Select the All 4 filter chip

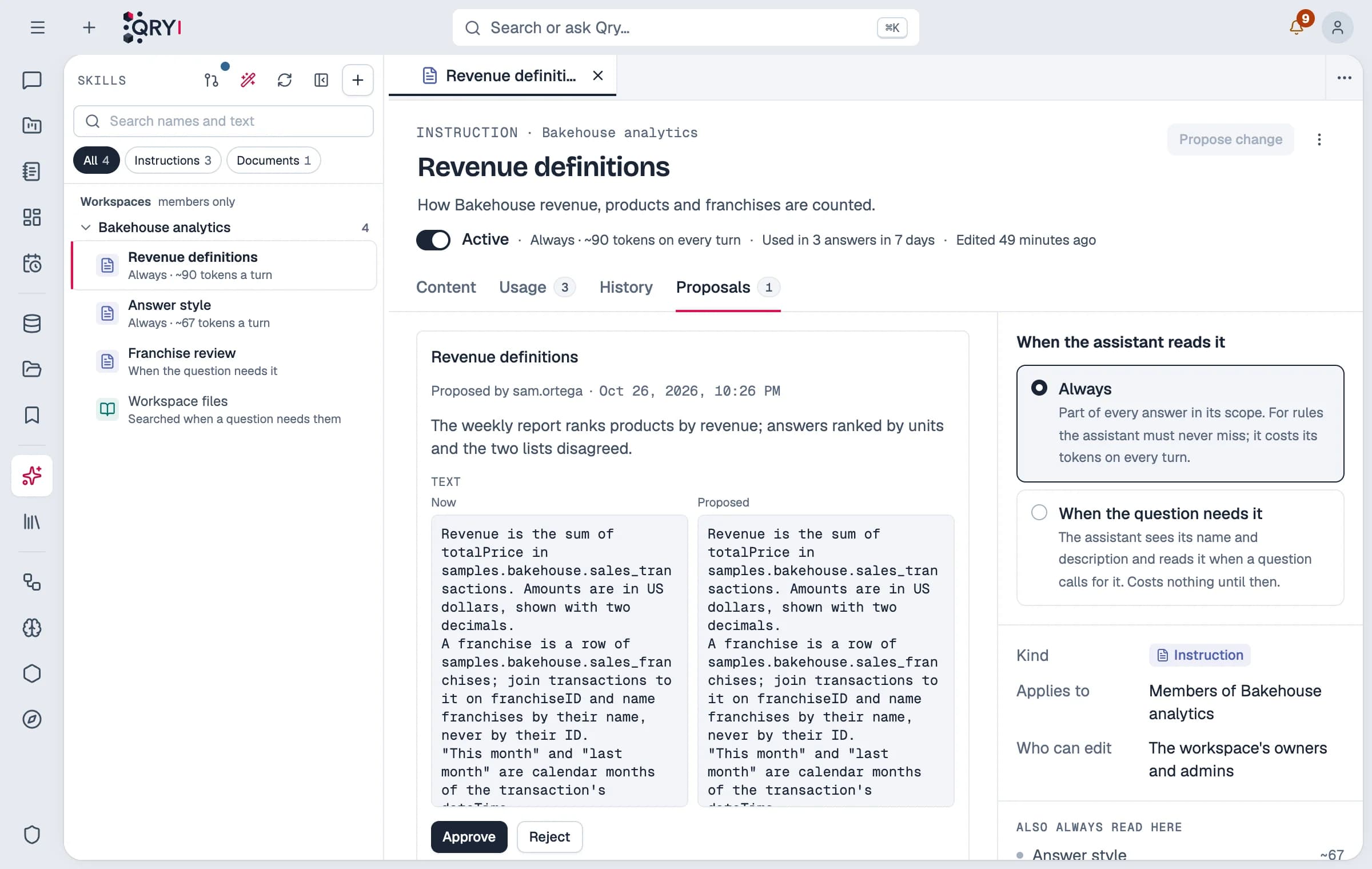pyautogui.click(x=96, y=160)
